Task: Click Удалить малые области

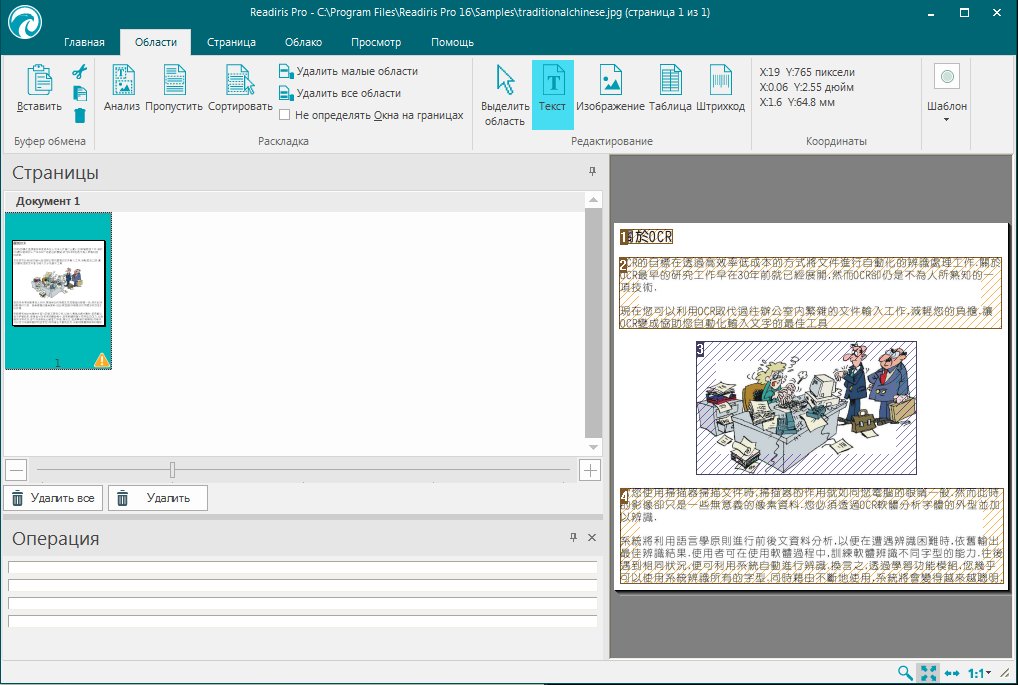Action: pos(355,71)
